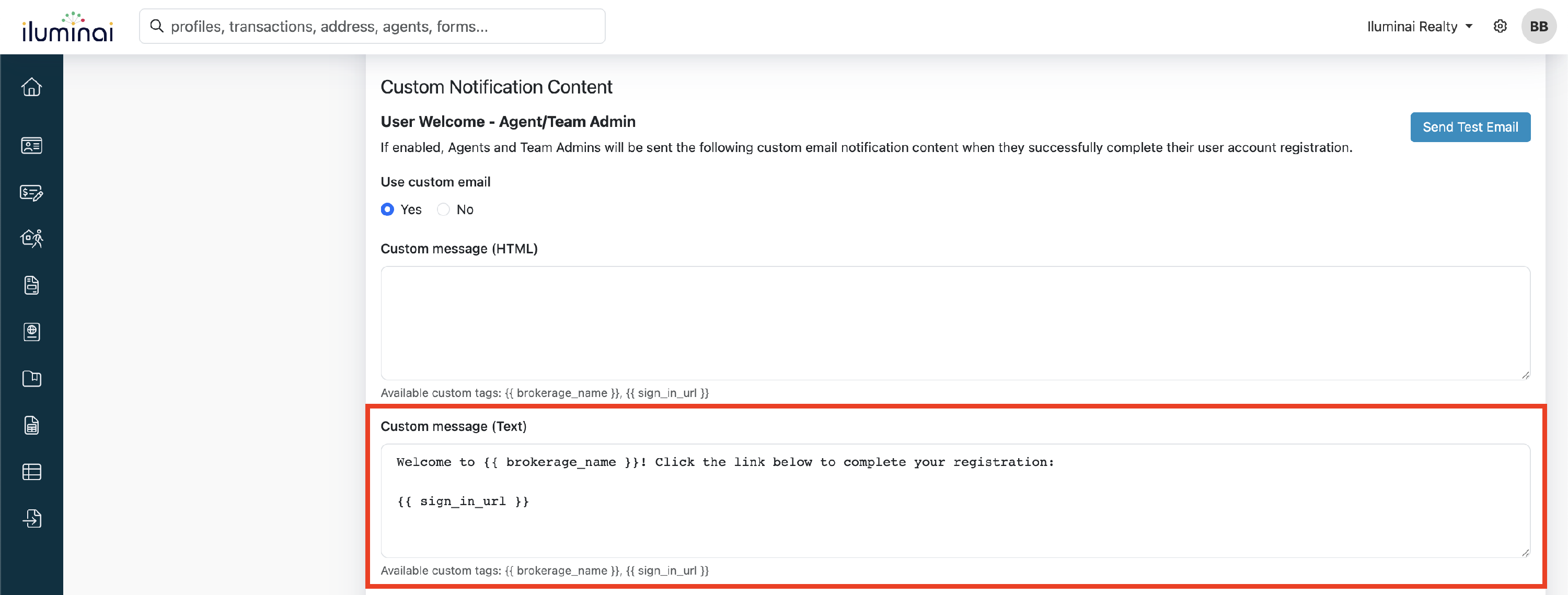Screen dimensions: 1568x595
Task: Click inside the Custom message (HTML) textarea
Action: pyautogui.click(x=955, y=323)
